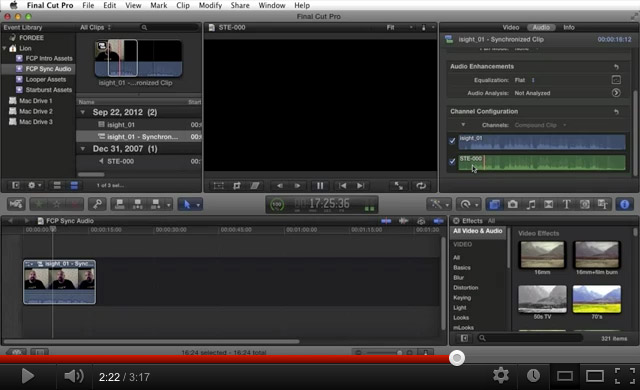
Task: Open the Enhancements (magic wand) menu
Action: pos(439,204)
